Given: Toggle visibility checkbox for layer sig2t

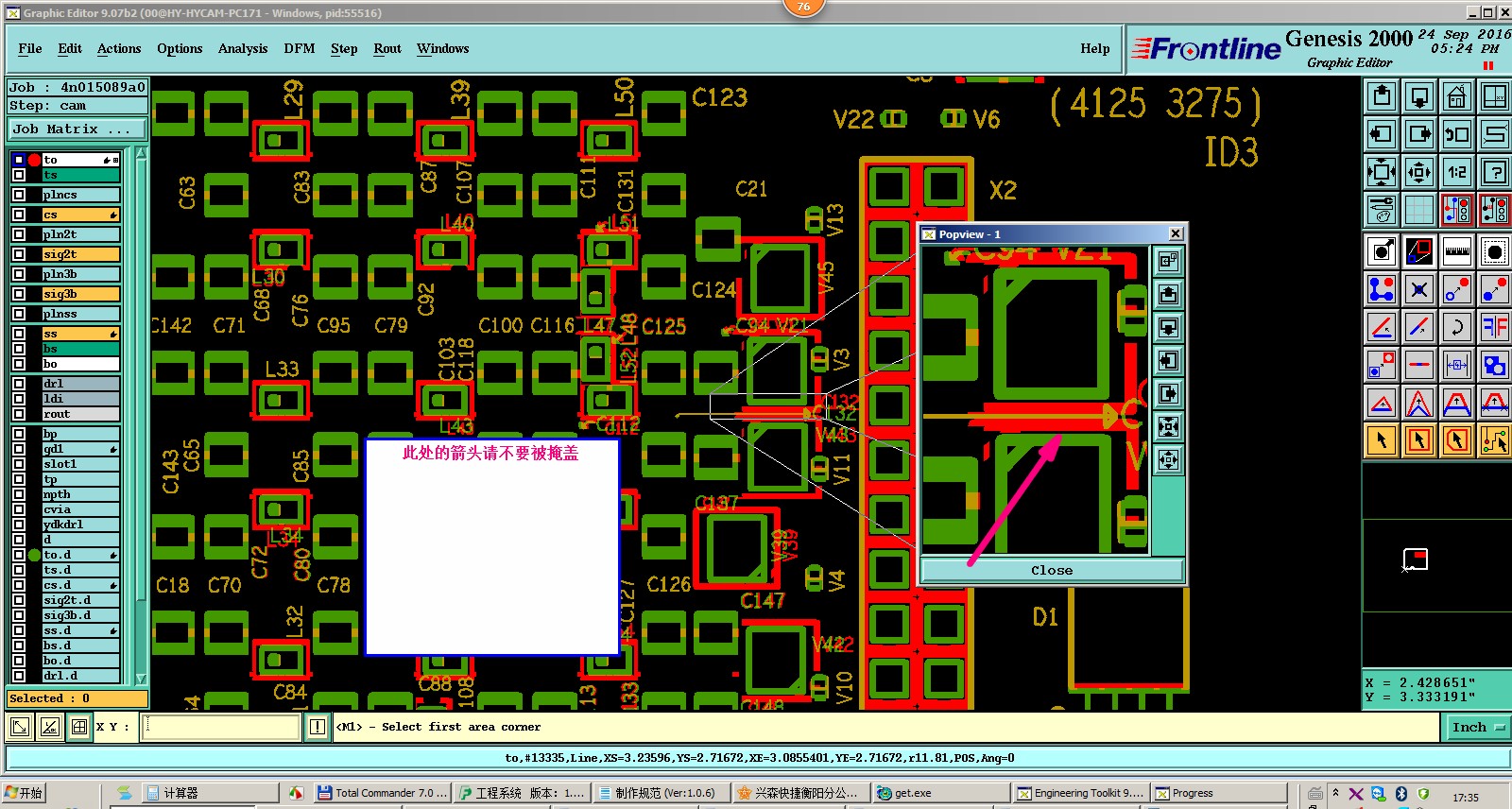Looking at the screenshot, I should [19, 254].
